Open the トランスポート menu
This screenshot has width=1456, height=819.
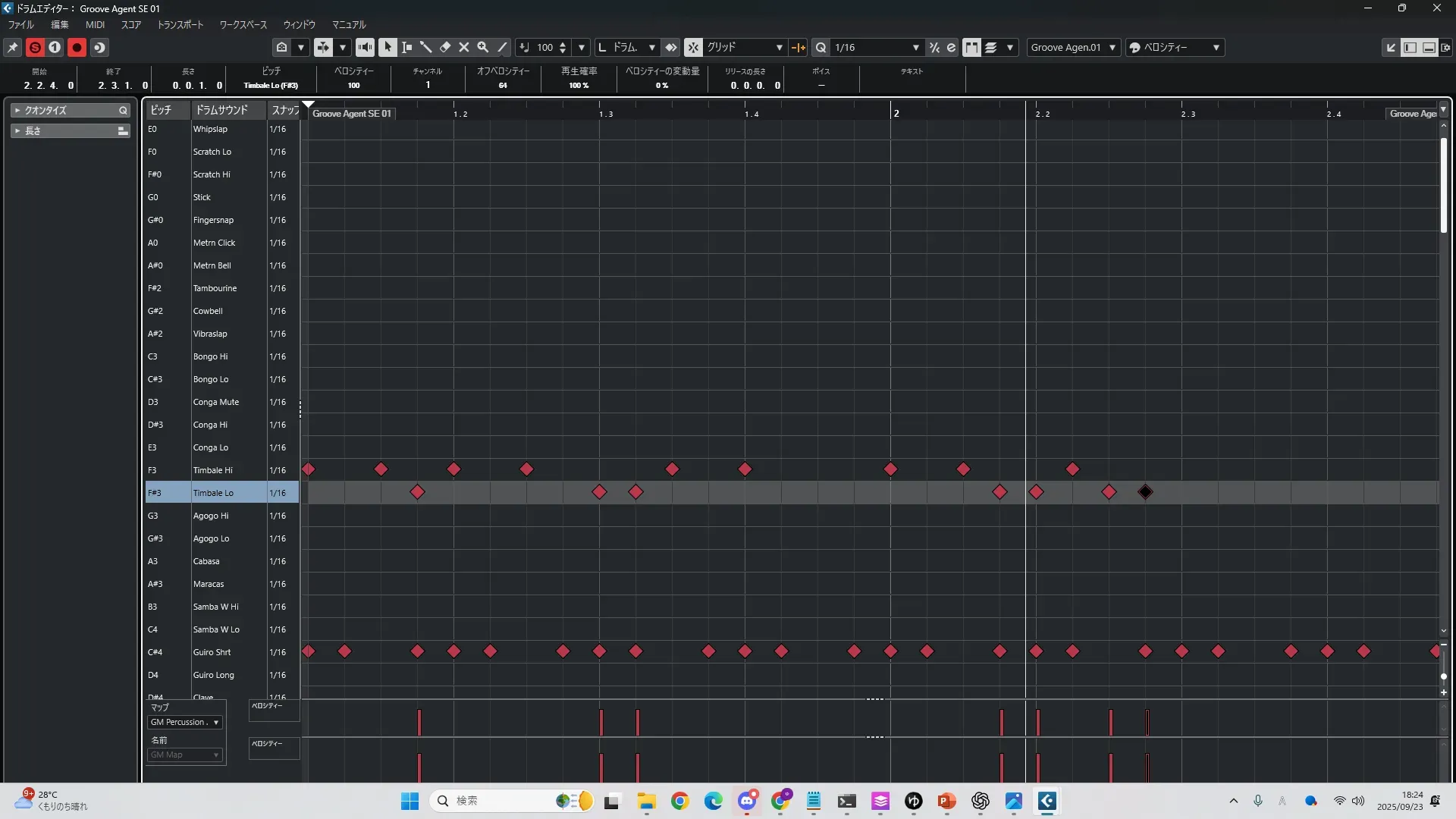(180, 24)
